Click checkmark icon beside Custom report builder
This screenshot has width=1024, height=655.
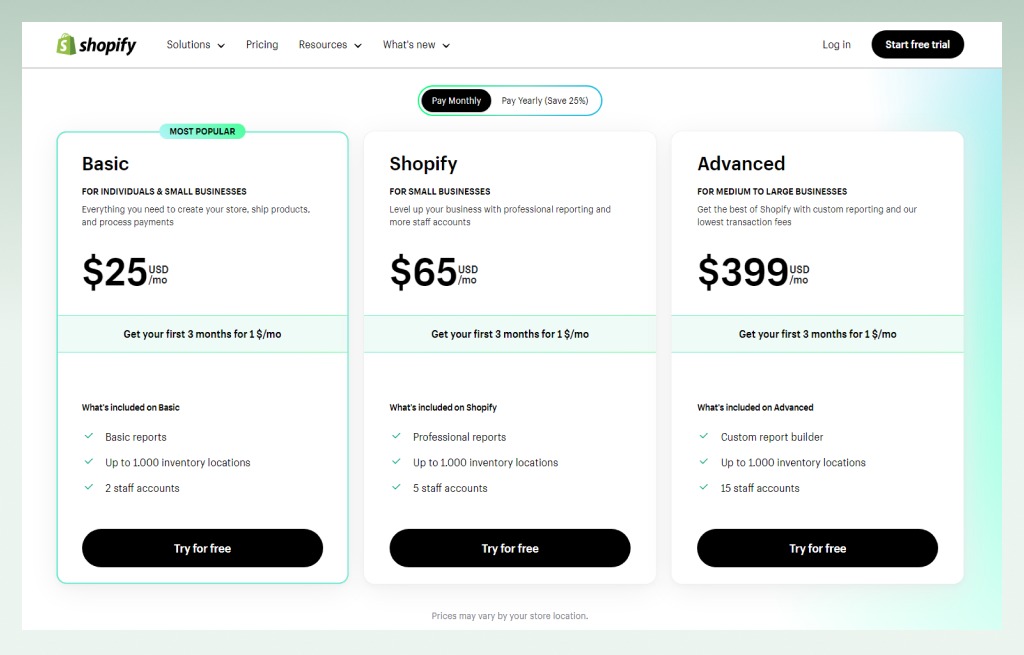[x=704, y=436]
